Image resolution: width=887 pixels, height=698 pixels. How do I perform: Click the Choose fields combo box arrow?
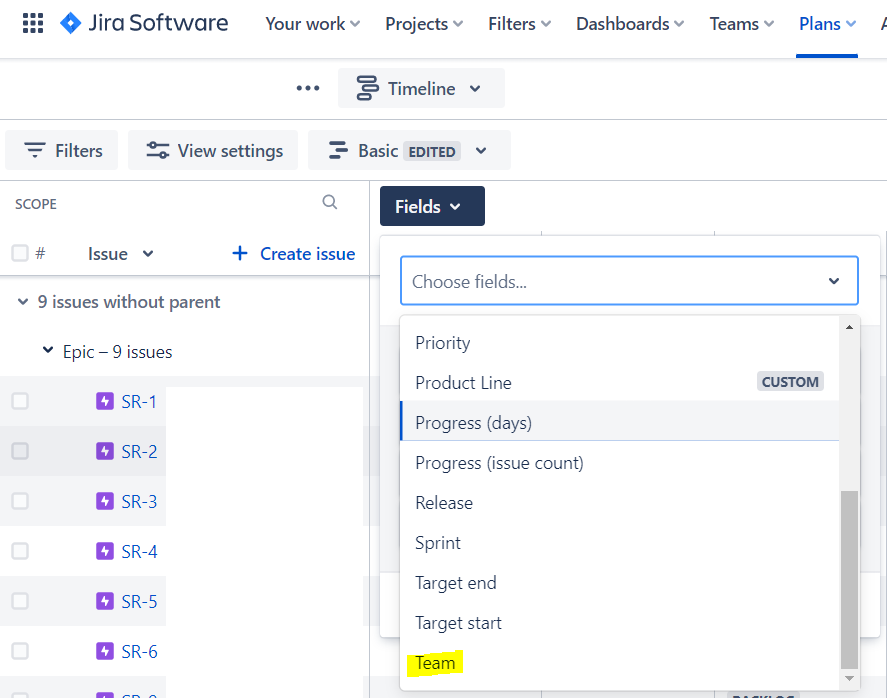(x=834, y=281)
